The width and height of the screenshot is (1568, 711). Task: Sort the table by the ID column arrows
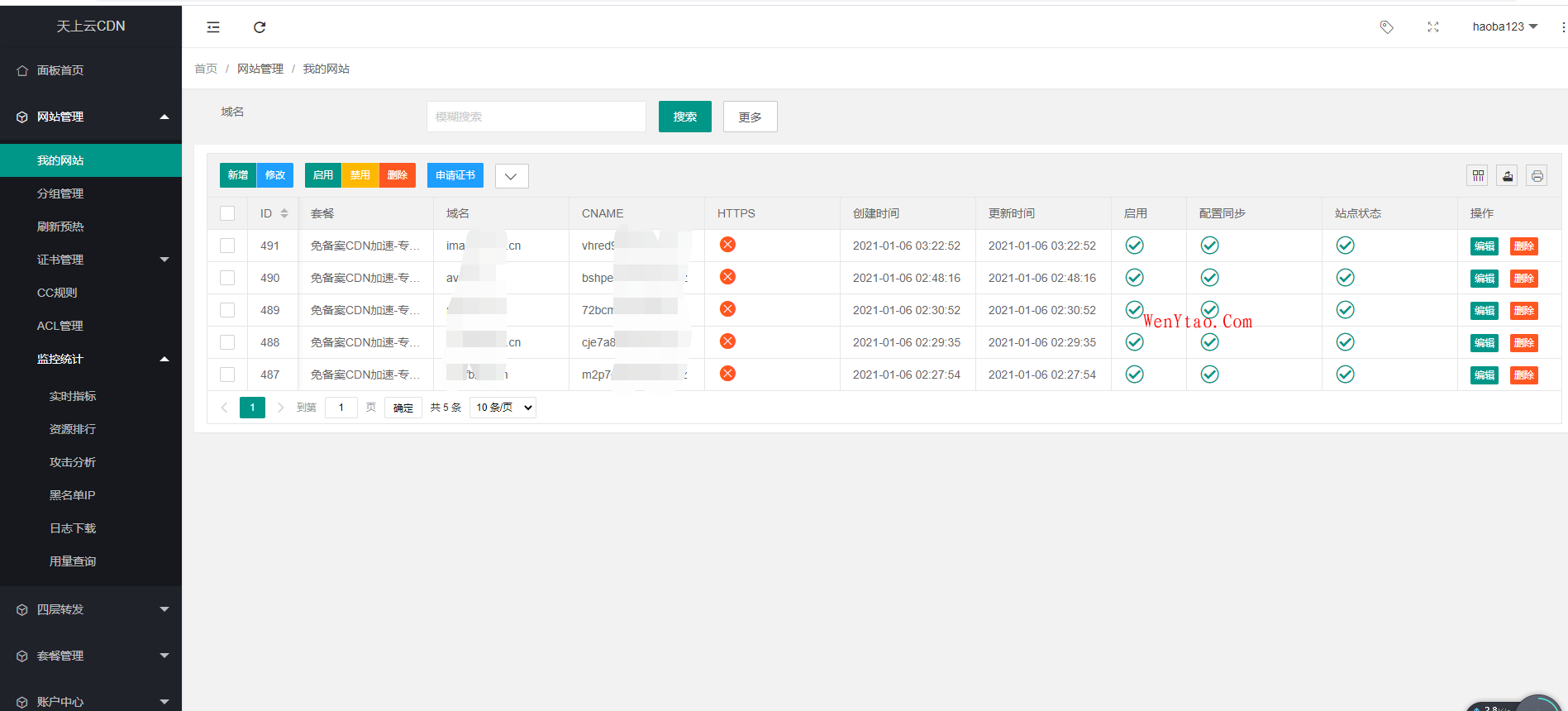[284, 213]
